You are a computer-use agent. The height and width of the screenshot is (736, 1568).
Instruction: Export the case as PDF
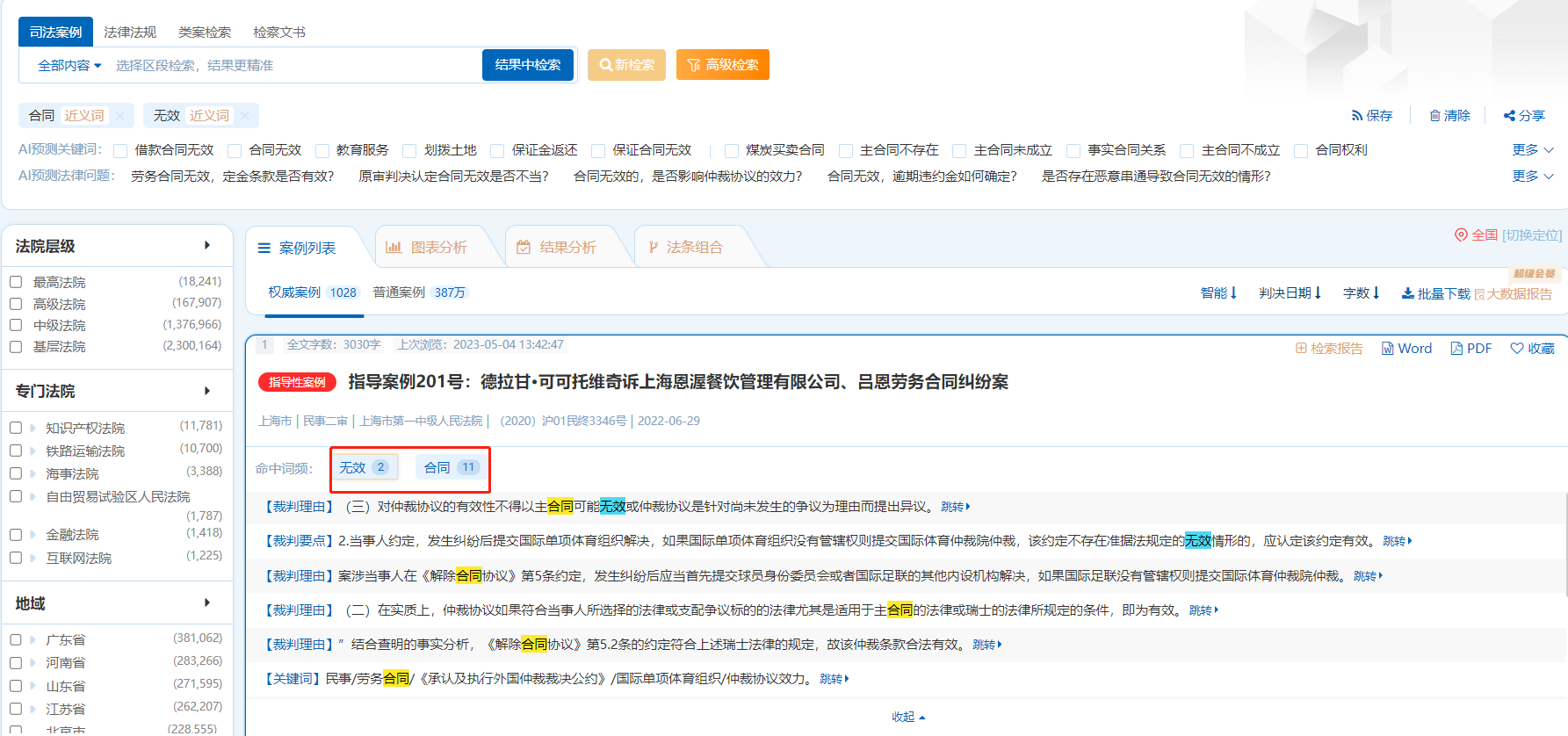[1456, 349]
